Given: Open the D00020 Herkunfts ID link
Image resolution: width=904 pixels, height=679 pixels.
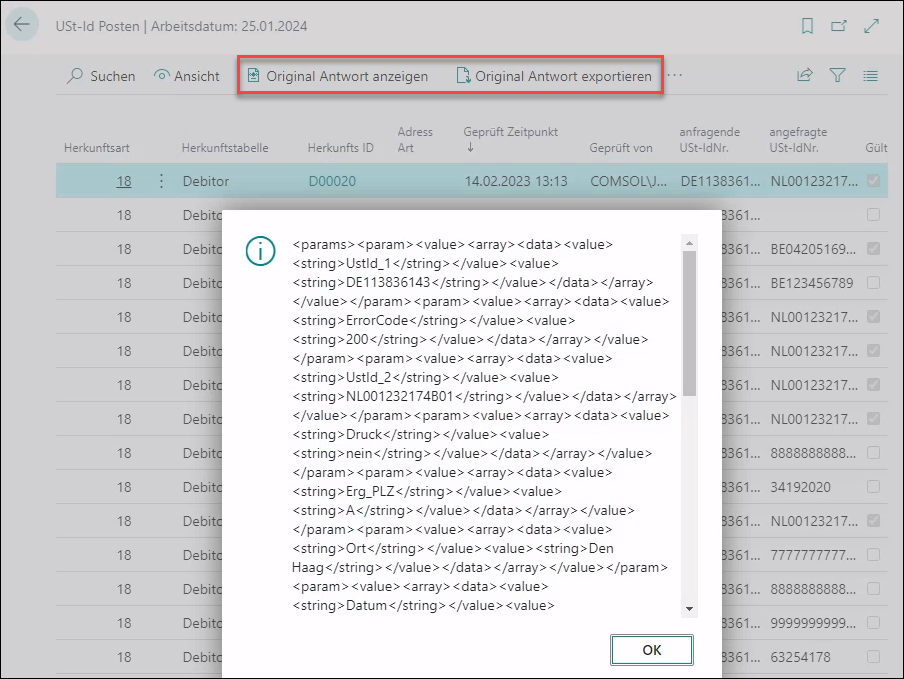Looking at the screenshot, I should pos(332,181).
